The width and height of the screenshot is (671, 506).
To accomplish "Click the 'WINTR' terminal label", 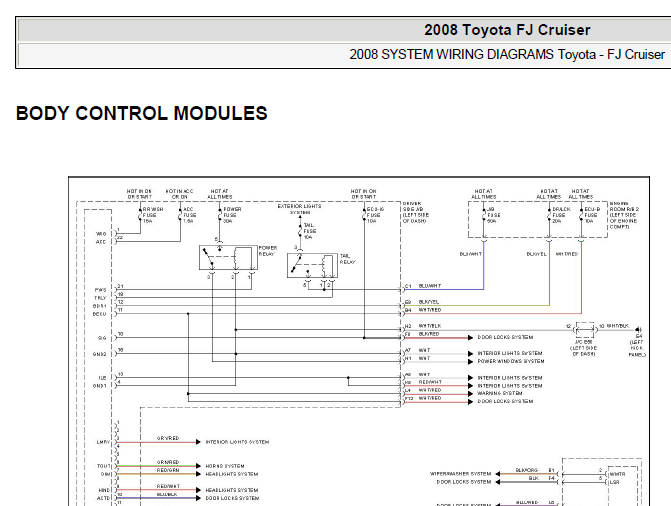I will coord(617,474).
